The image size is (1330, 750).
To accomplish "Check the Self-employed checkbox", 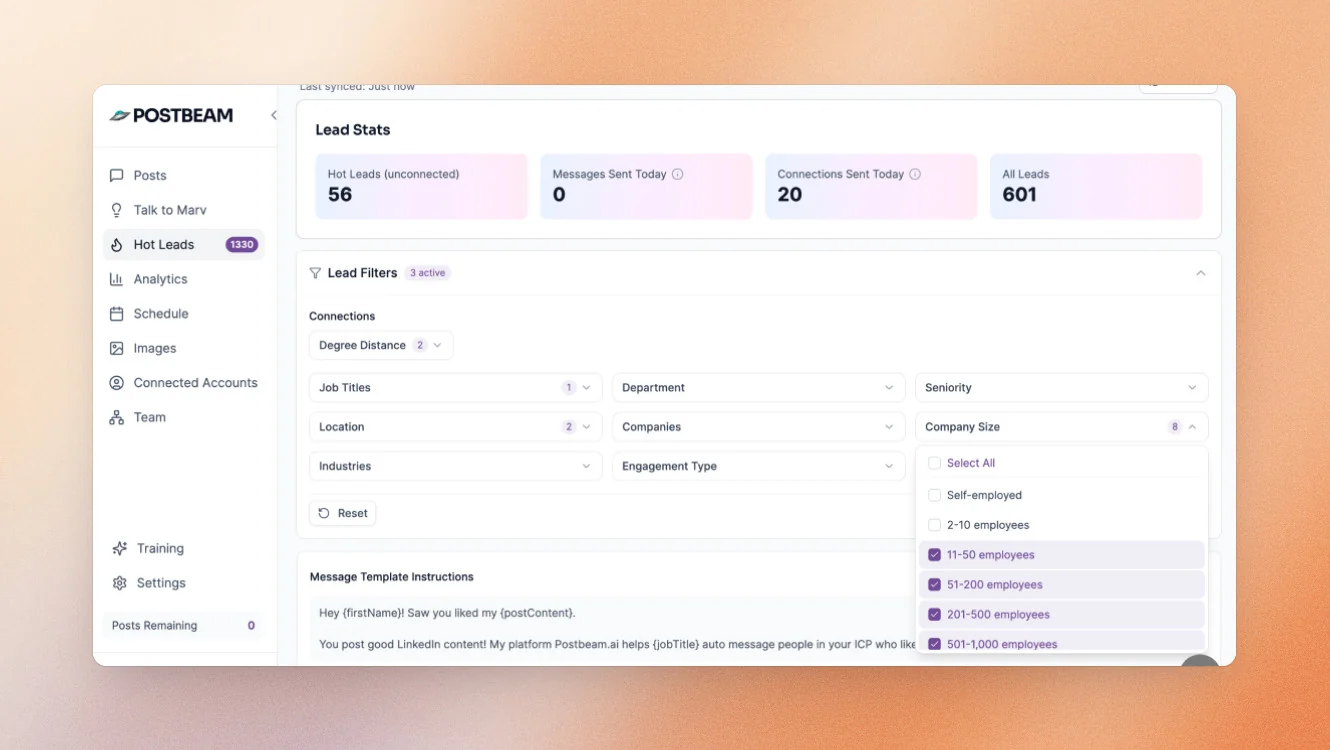I will click(934, 495).
